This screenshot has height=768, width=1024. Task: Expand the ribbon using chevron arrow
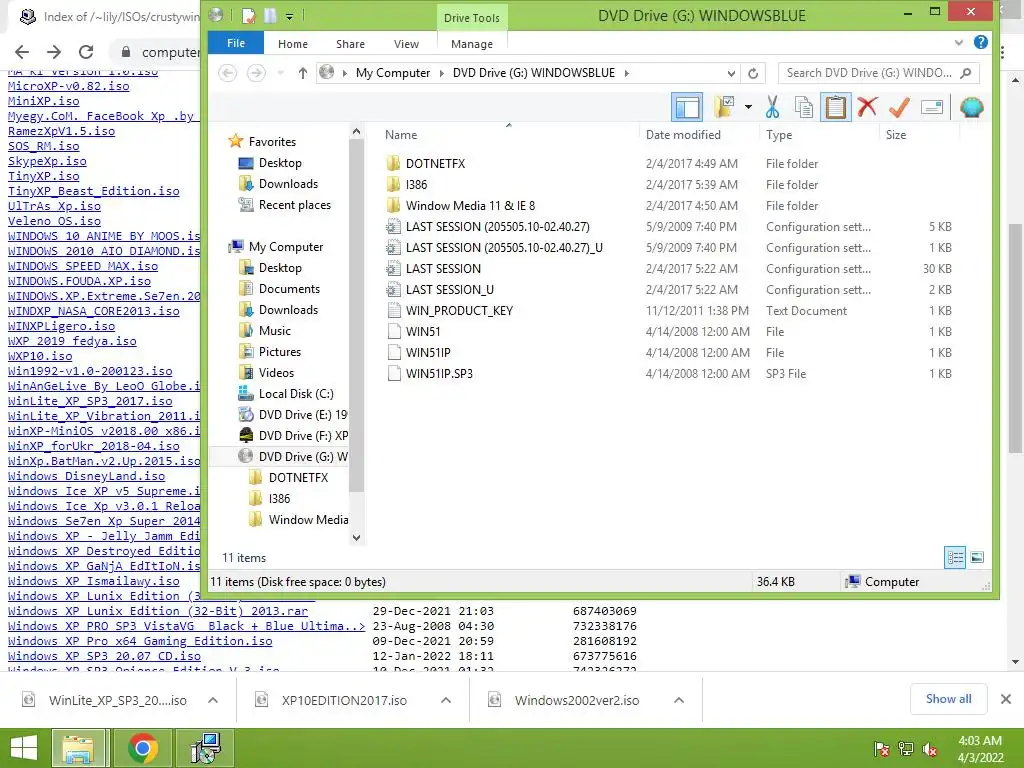[959, 43]
